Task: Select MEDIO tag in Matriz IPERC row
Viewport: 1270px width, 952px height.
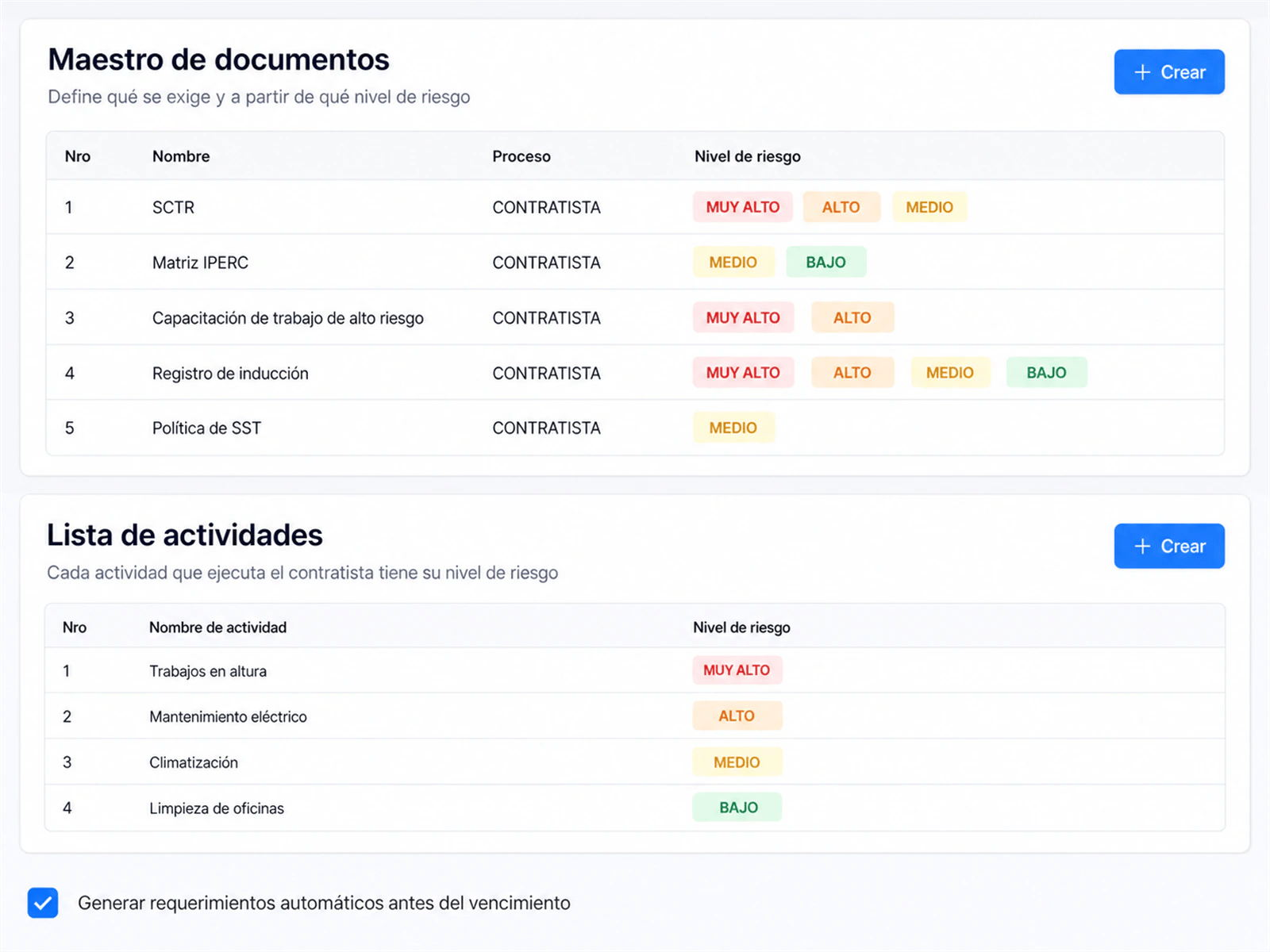Action: tap(733, 262)
